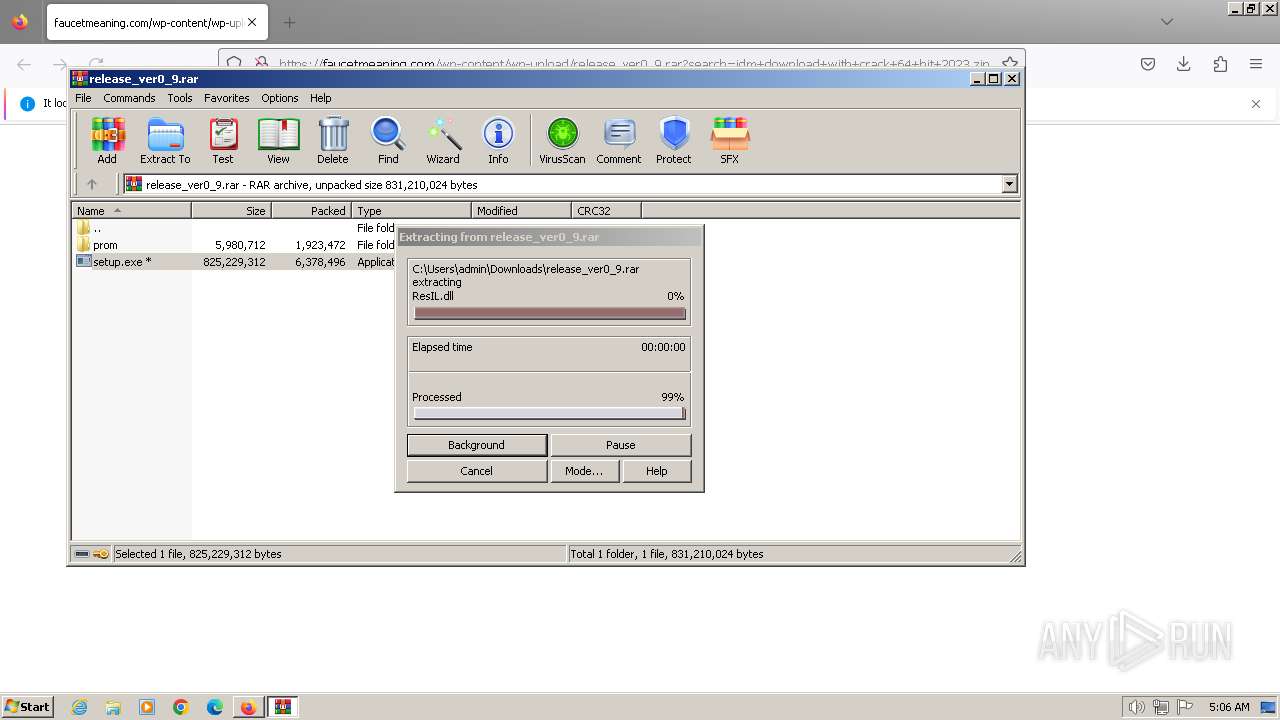Pause the extraction
Viewport: 1280px width, 720px height.
pyautogui.click(x=621, y=445)
